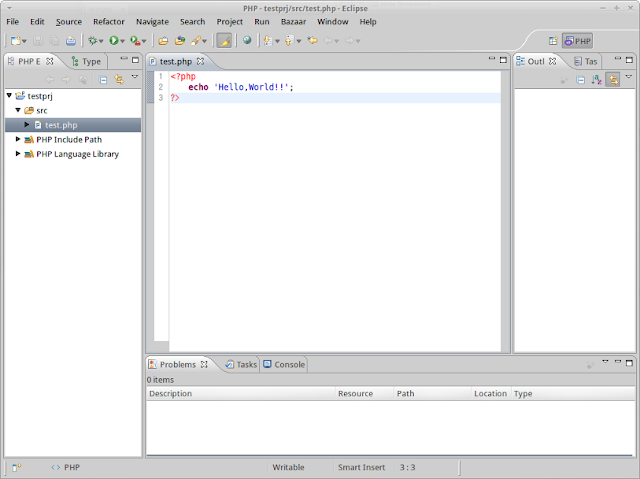Open the PHP Explorer view menu arrow
The image size is (640, 479).
point(135,76)
